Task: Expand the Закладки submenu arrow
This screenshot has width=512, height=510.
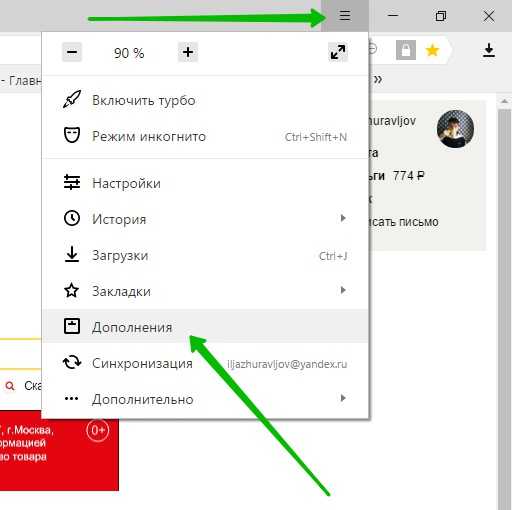Action: point(343,290)
